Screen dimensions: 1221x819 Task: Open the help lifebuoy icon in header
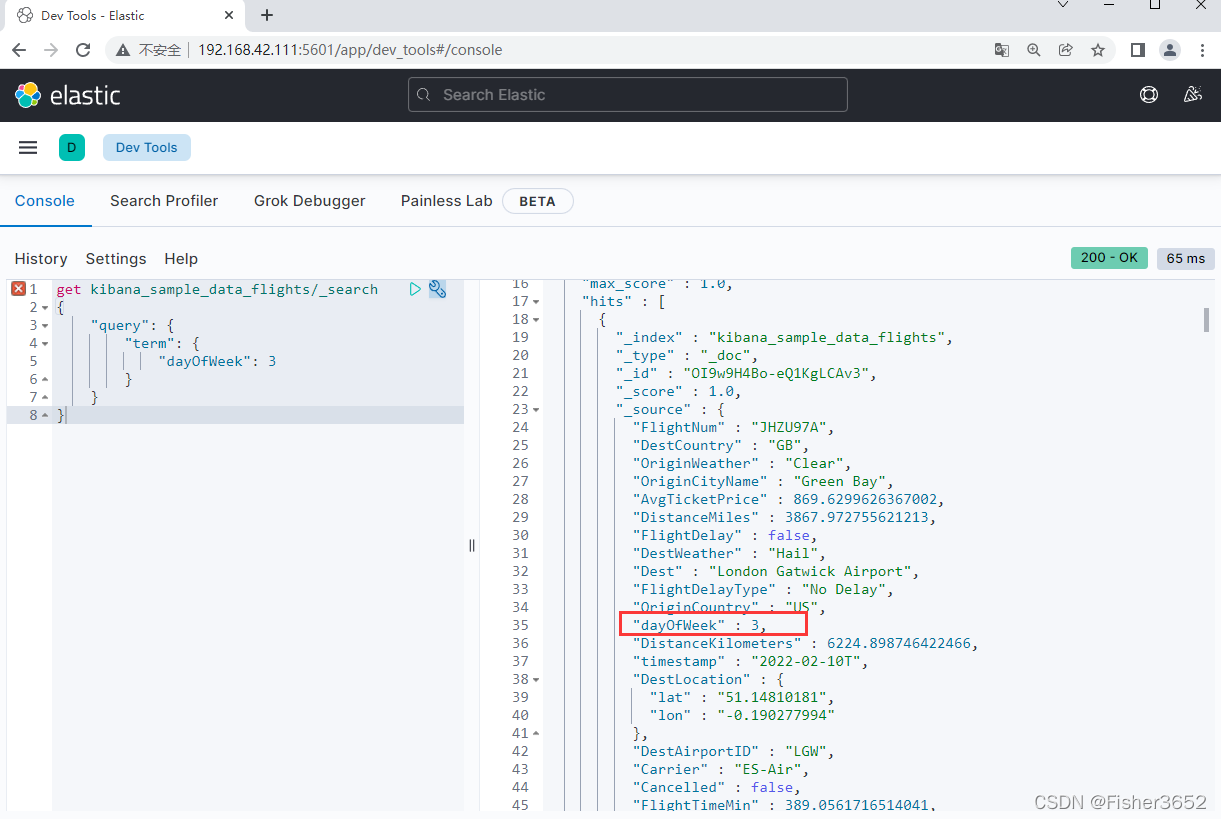(1149, 95)
